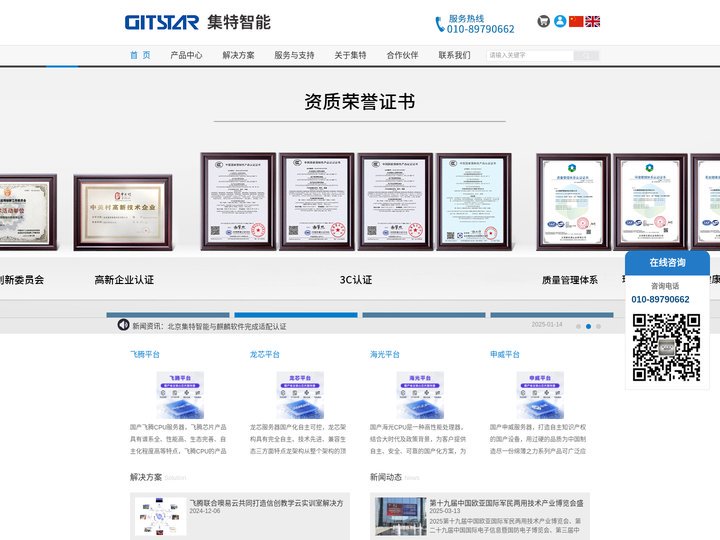Open 解决方案 menu
Image resolution: width=720 pixels, height=540 pixels.
pyautogui.click(x=238, y=55)
